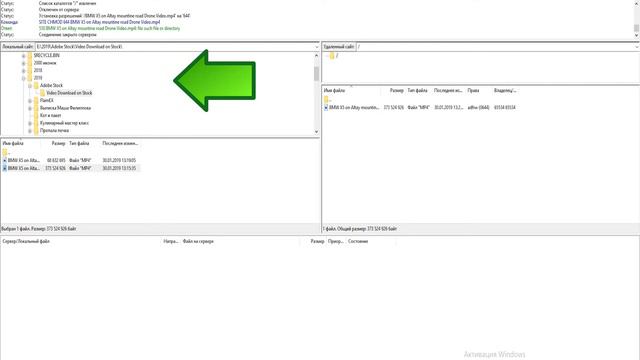This screenshot has height=360, width=640.
Task: Expand the Кулинарный мастер класс folder node
Action: click(30, 123)
